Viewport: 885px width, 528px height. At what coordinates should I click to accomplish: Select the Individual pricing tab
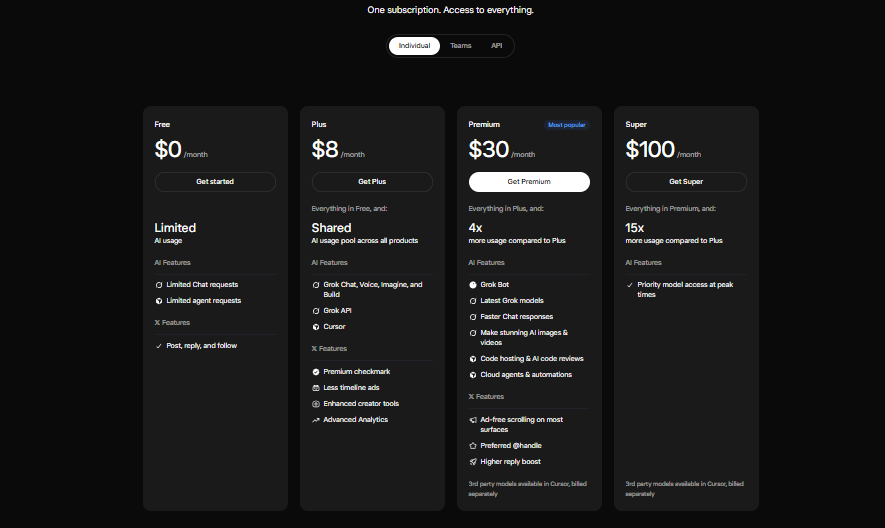(414, 46)
